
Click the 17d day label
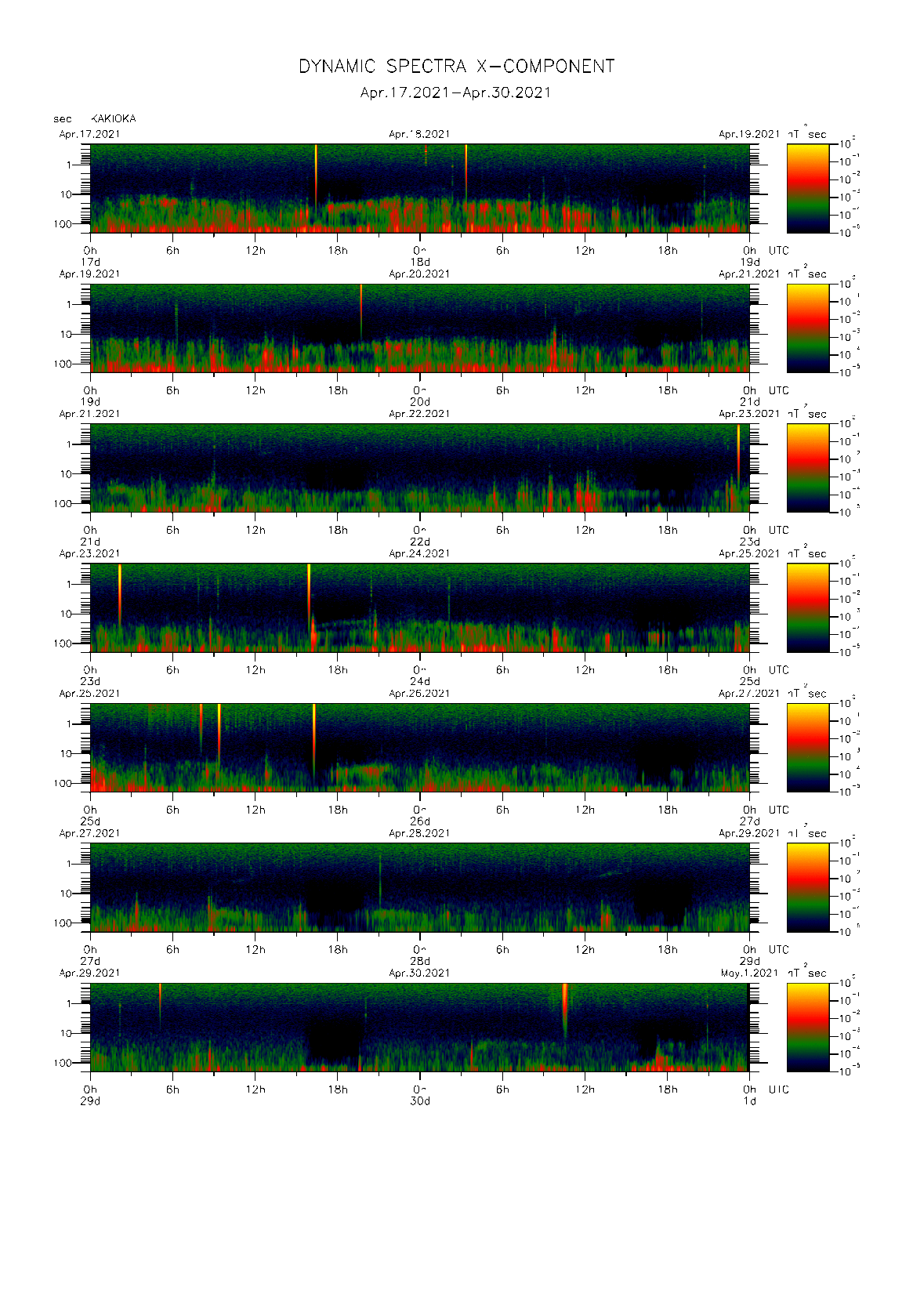click(91, 262)
